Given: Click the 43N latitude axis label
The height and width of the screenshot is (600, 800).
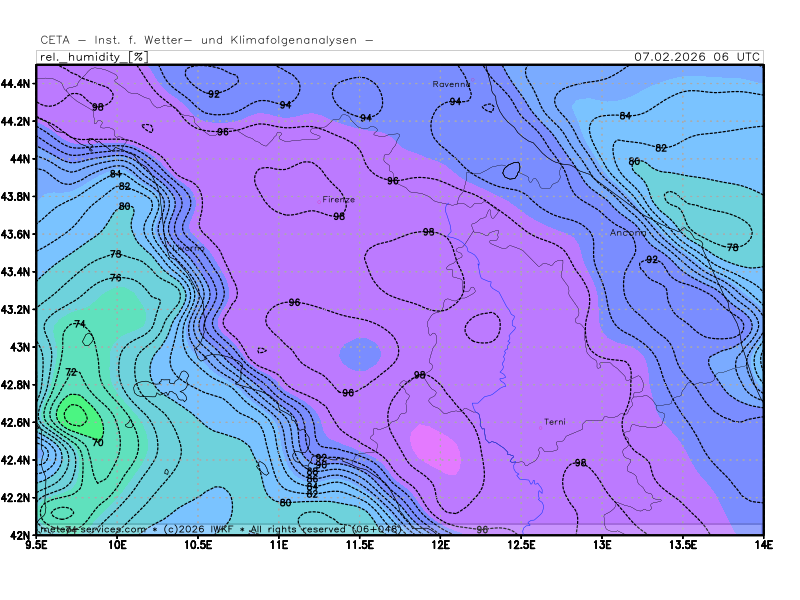Looking at the screenshot, I should (x=20, y=347).
